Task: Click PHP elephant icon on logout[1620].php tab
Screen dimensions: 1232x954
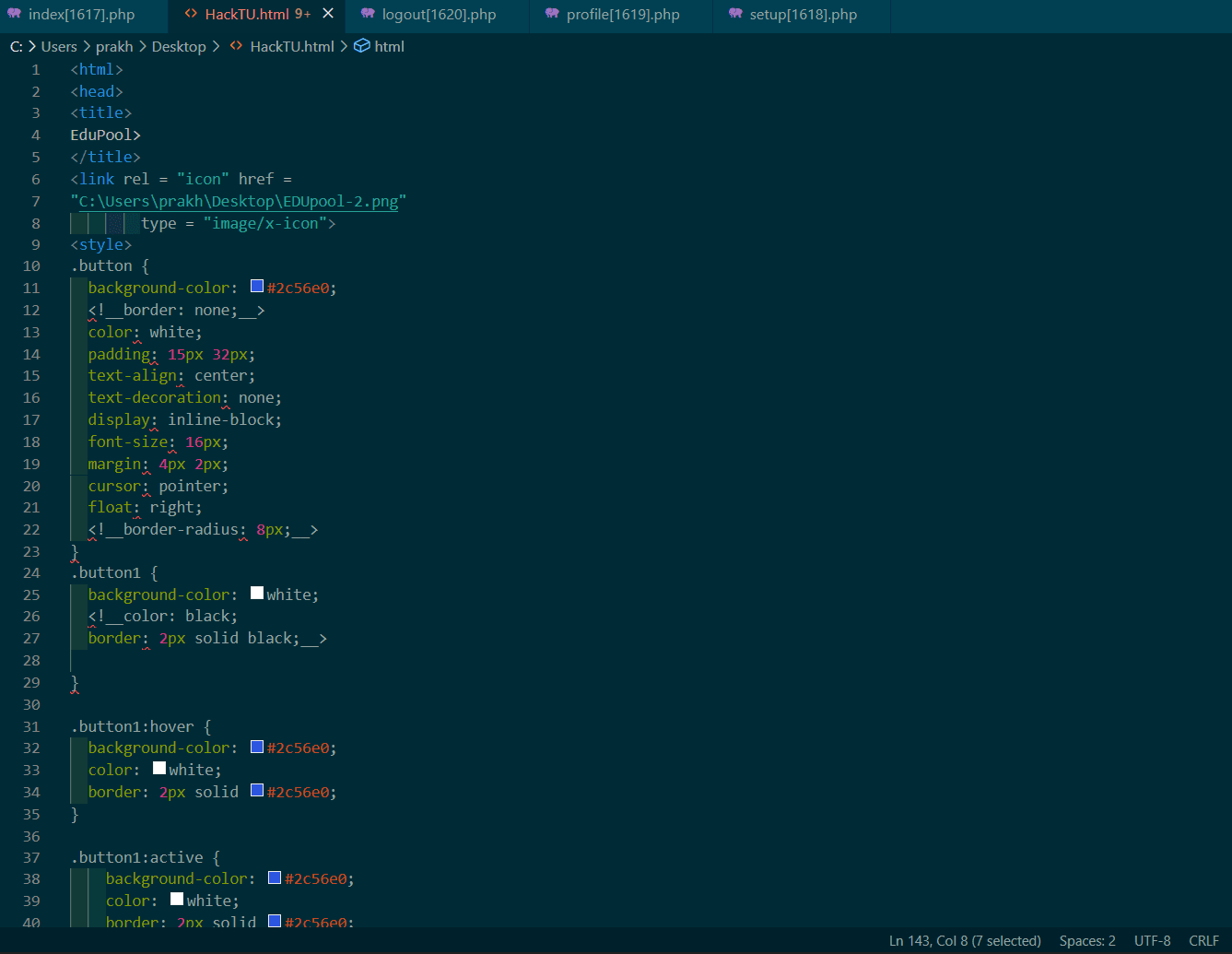Action: click(x=368, y=14)
